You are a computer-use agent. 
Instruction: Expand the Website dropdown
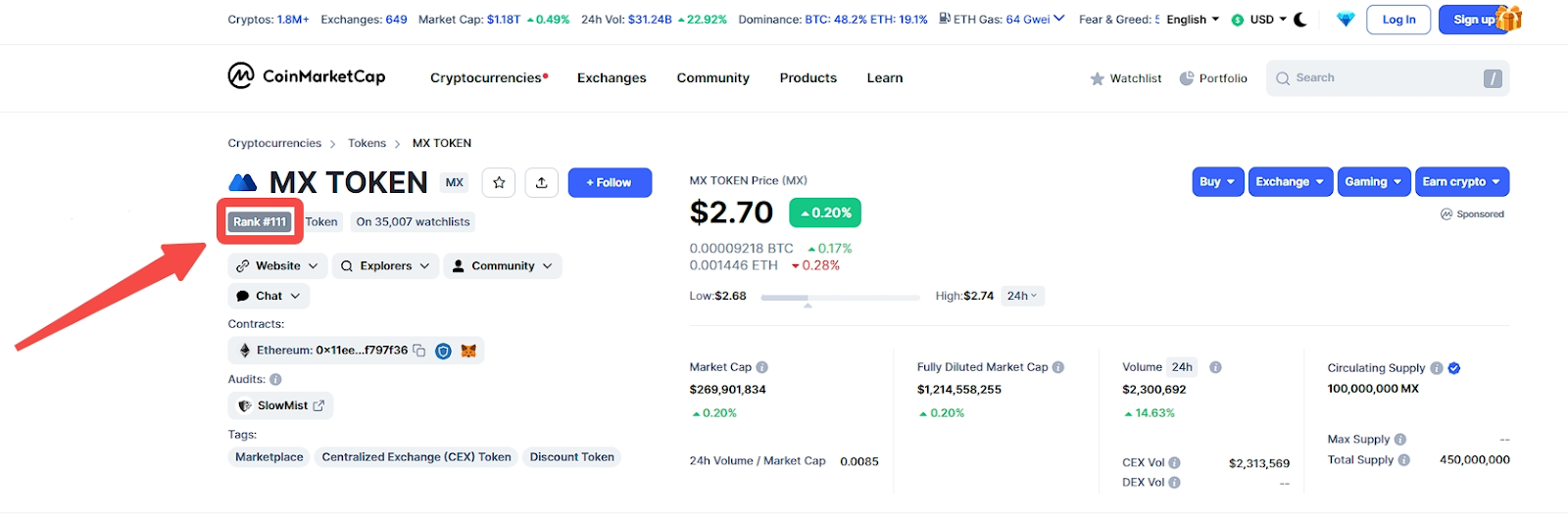click(278, 266)
